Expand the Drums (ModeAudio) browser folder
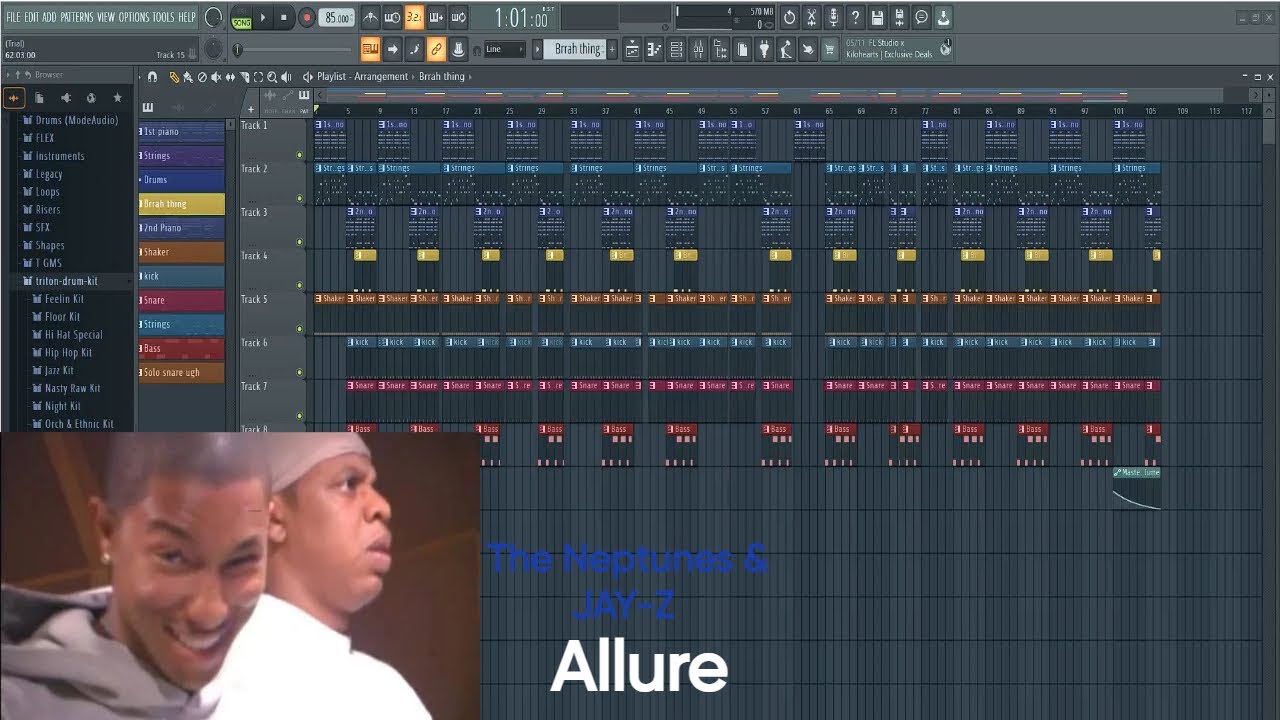 pos(70,120)
